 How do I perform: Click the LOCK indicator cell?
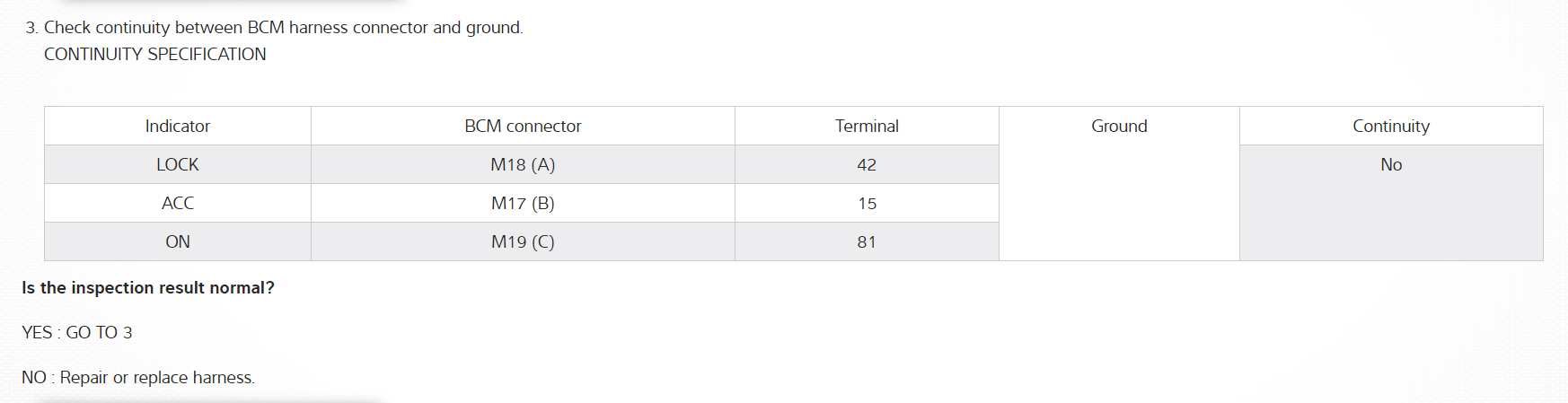point(178,165)
